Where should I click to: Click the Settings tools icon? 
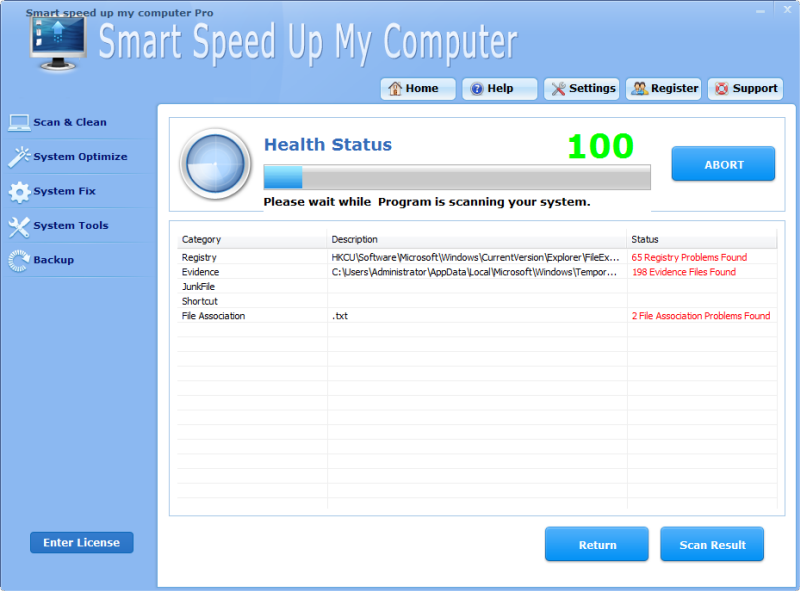tap(558, 89)
